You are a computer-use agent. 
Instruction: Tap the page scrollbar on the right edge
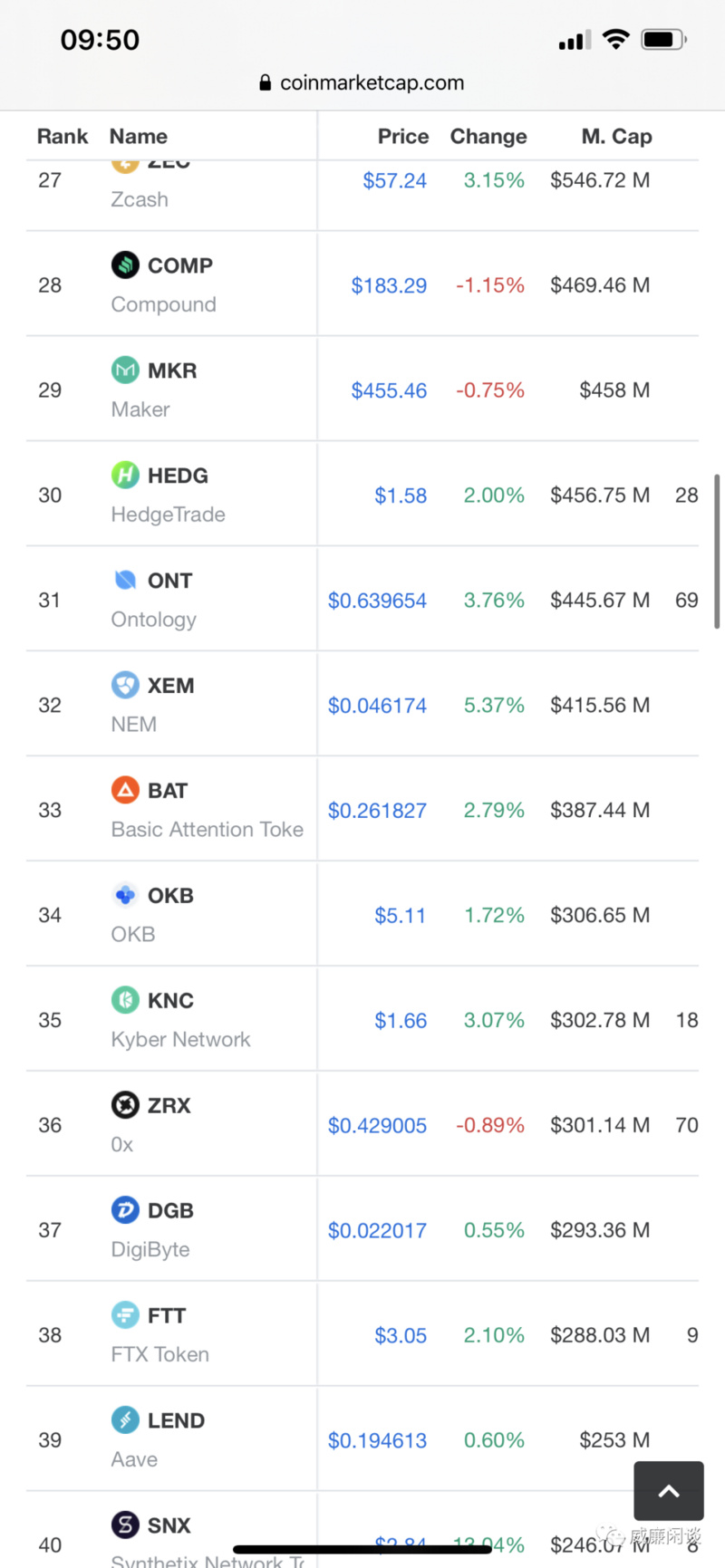coord(717,551)
